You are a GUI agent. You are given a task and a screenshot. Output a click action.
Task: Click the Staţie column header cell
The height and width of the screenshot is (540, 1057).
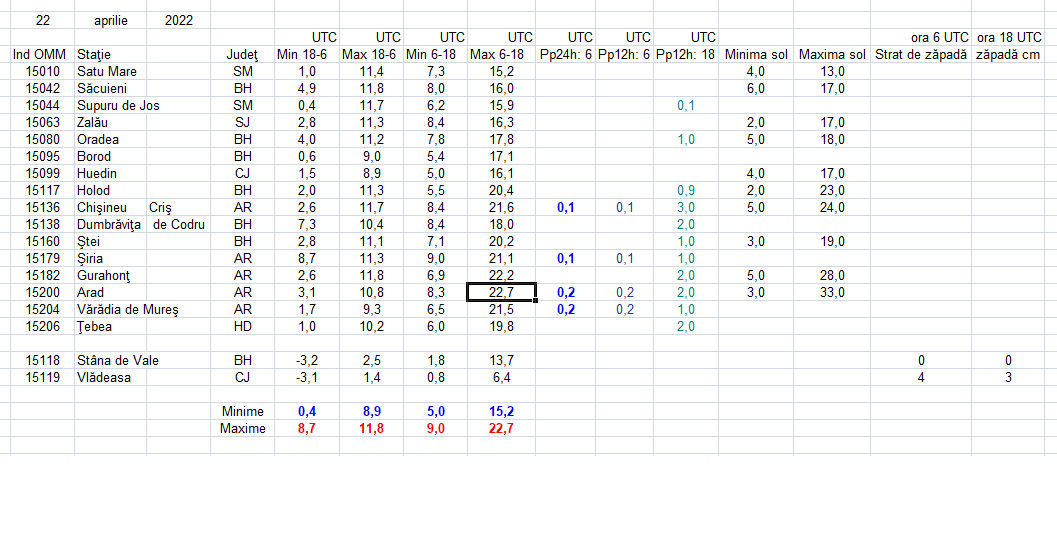(x=111, y=55)
